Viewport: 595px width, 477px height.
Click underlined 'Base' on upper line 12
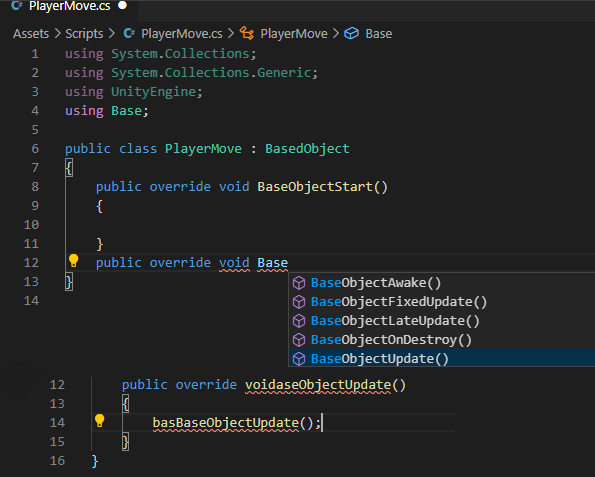pos(272,263)
